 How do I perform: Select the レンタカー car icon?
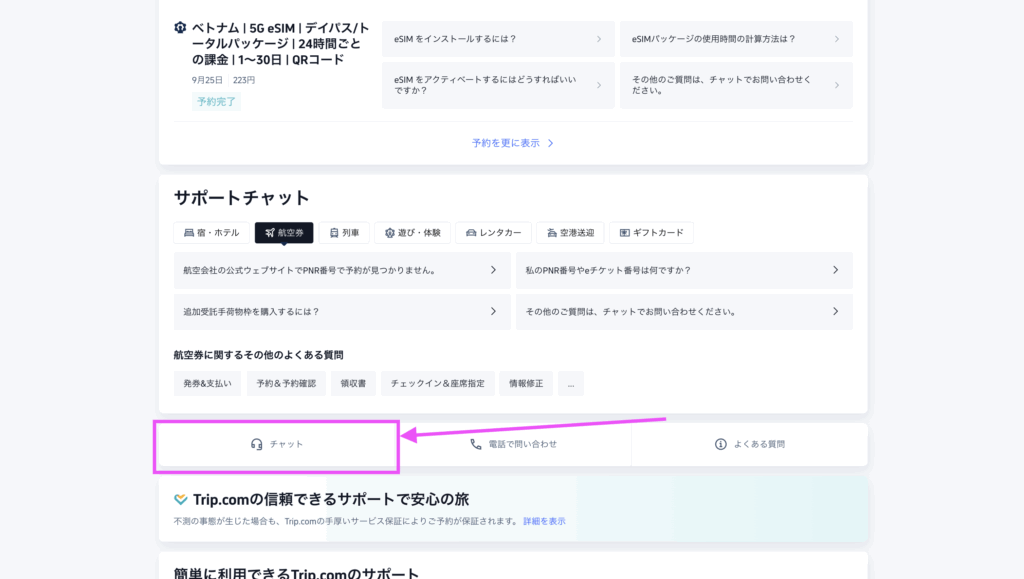tap(468, 232)
